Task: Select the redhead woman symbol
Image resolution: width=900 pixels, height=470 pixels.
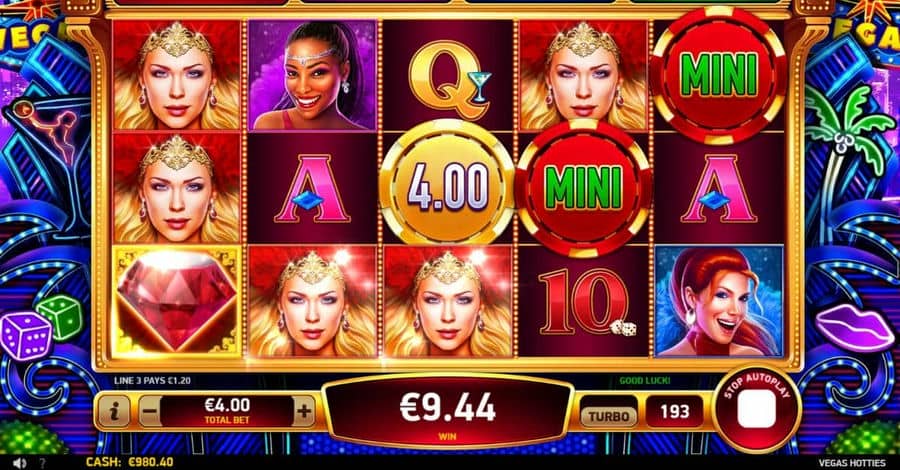Action: [719, 301]
